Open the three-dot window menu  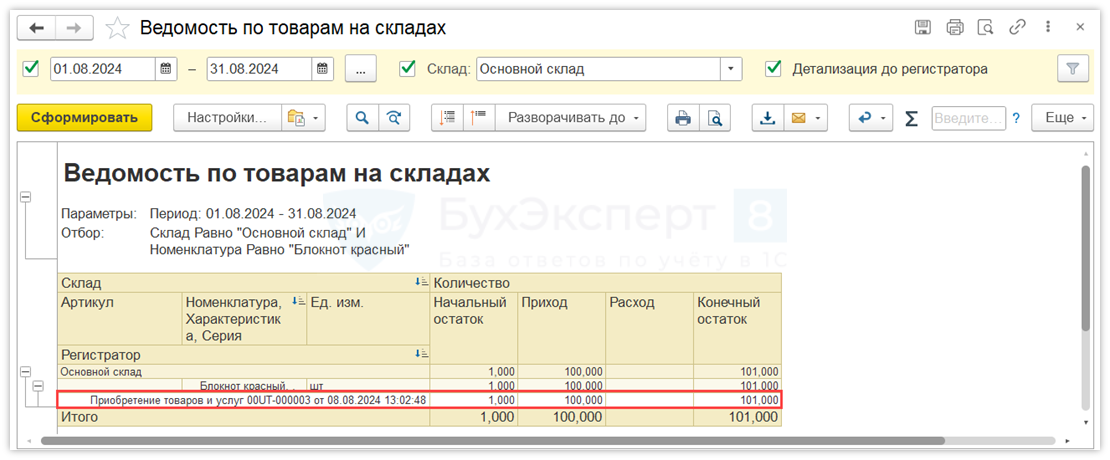(x=1048, y=27)
